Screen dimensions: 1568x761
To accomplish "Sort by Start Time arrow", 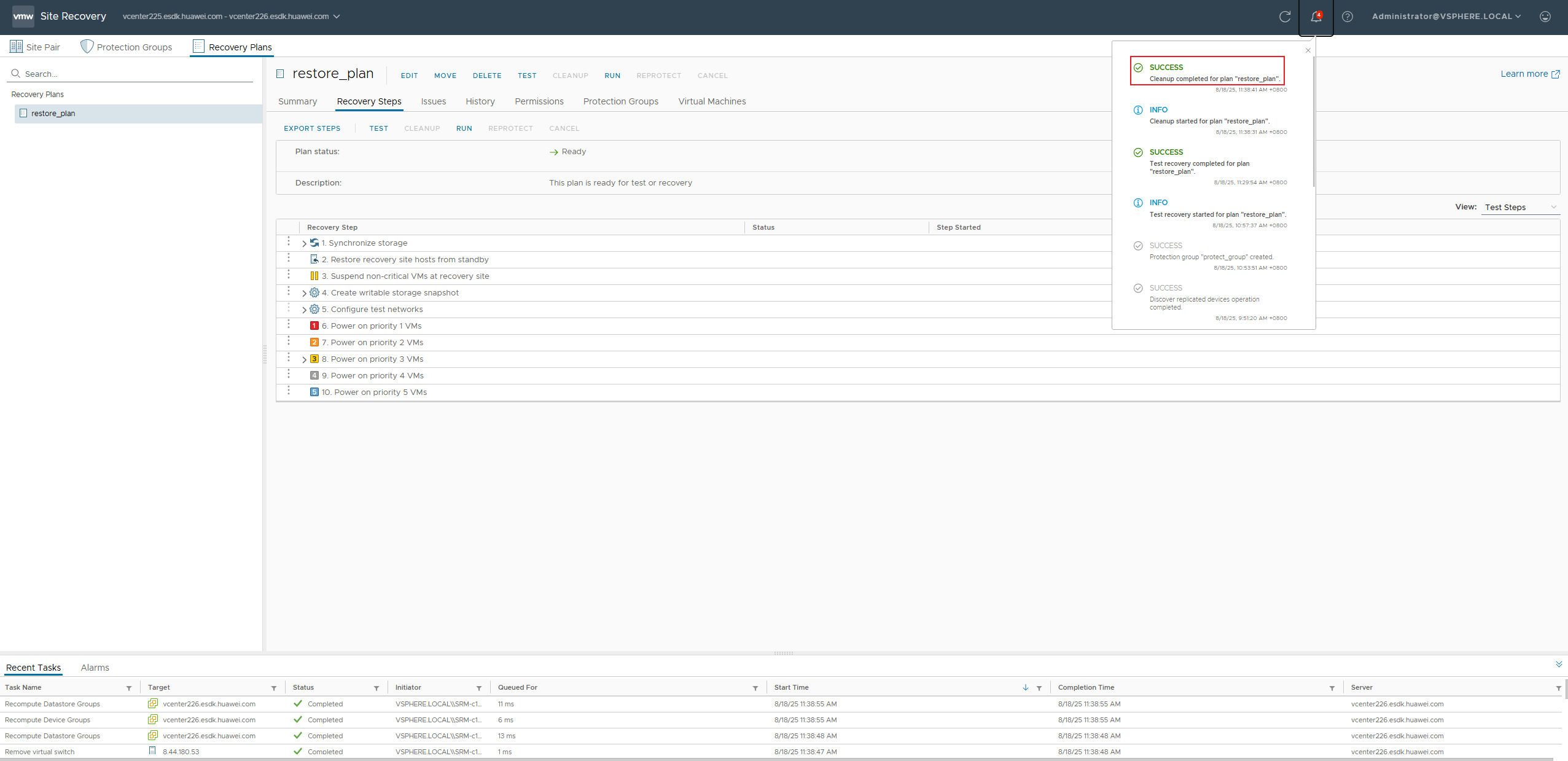I will [x=1026, y=687].
